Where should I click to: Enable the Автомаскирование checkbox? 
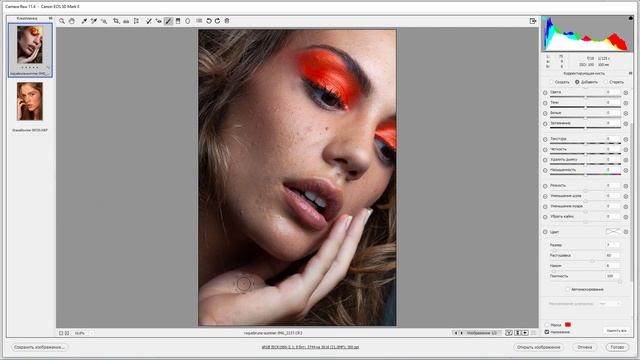point(568,289)
